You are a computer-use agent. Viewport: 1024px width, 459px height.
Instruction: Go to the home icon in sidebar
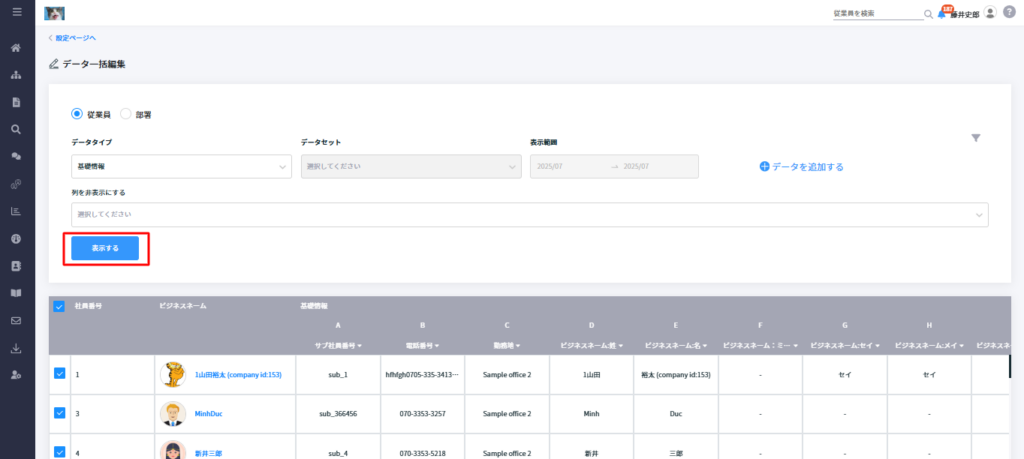click(x=17, y=48)
